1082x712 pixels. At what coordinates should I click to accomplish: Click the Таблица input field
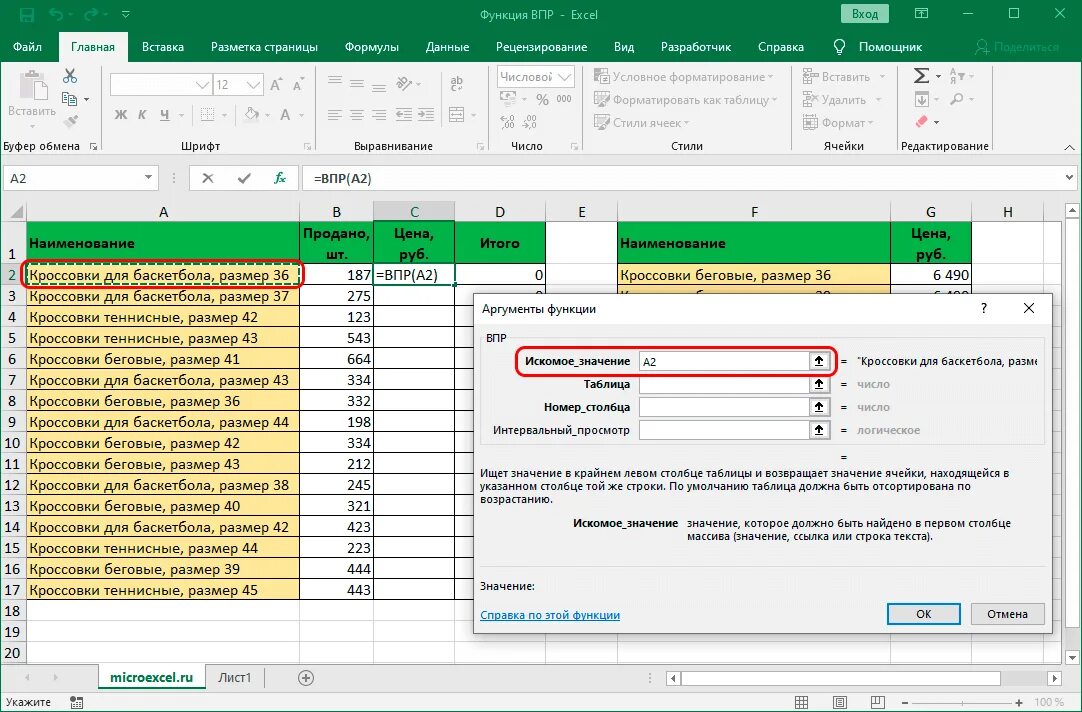tap(725, 384)
